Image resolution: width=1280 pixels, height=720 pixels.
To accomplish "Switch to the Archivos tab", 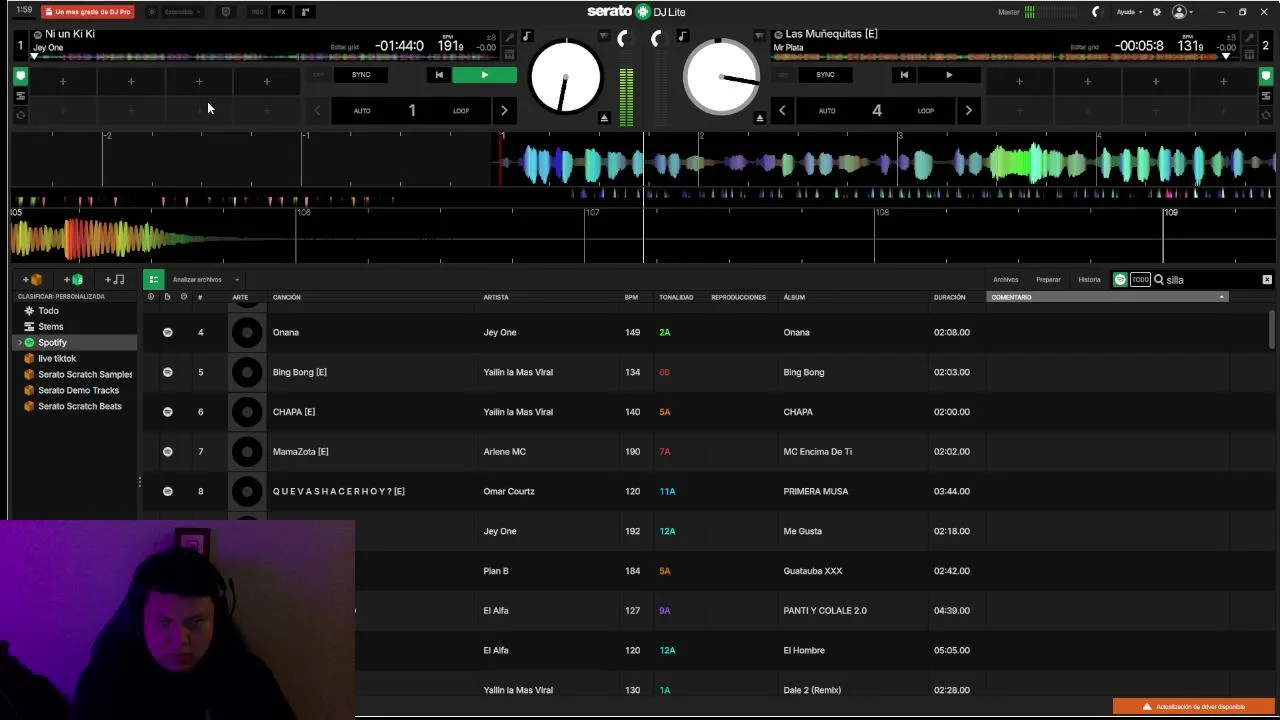I will click(1005, 280).
